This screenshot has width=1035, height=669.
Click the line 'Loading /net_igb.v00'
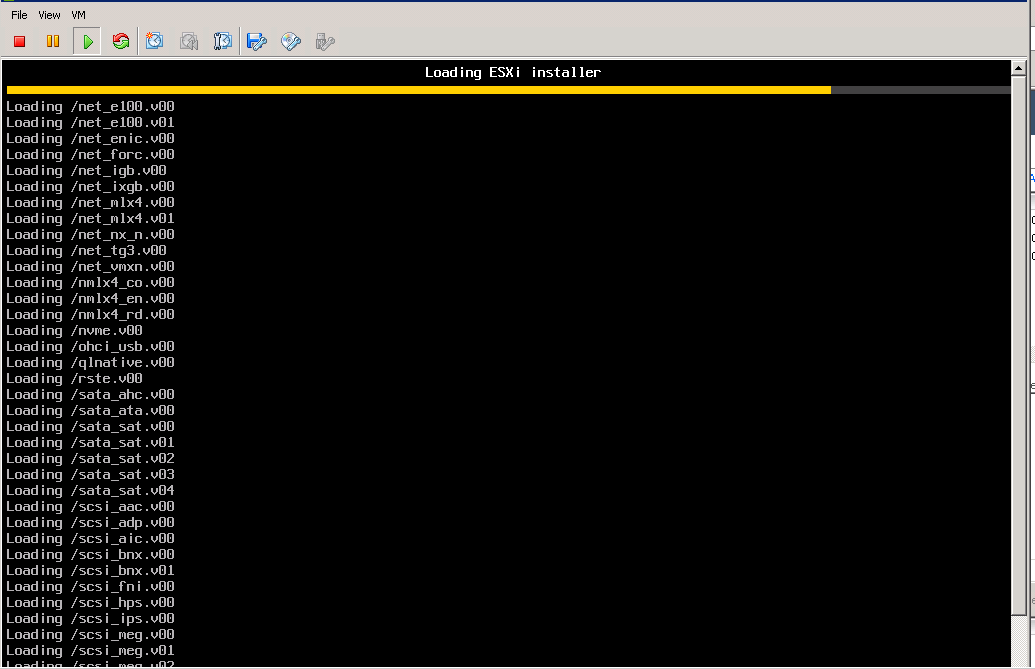click(x=86, y=170)
